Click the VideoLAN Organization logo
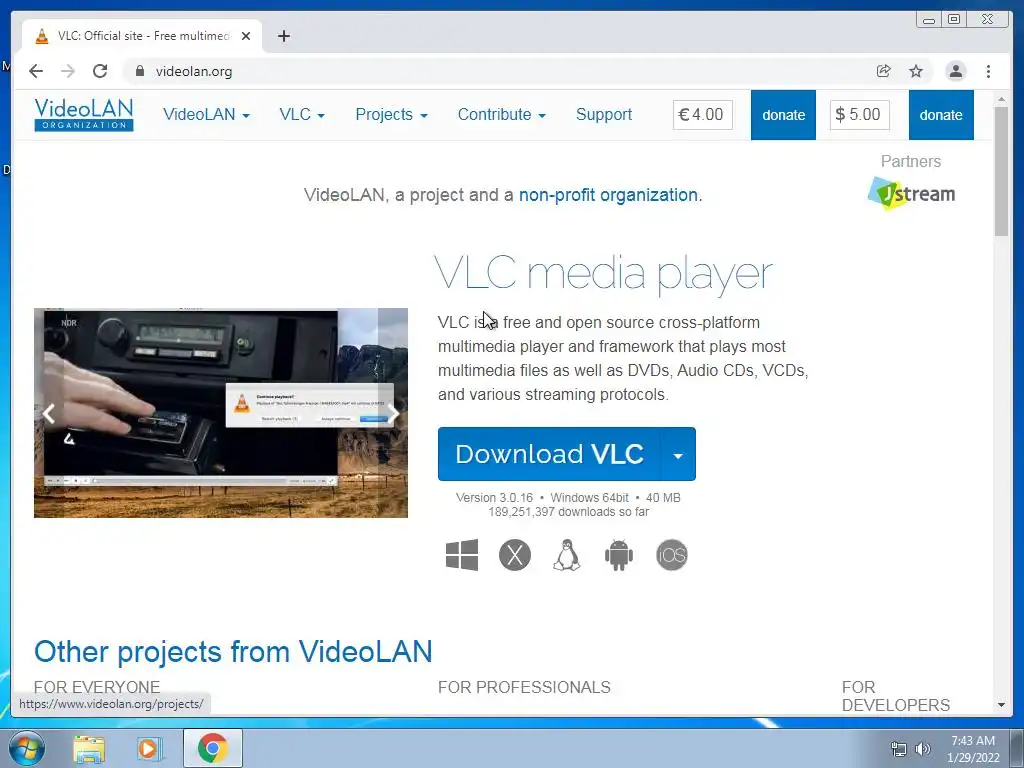 click(x=84, y=115)
